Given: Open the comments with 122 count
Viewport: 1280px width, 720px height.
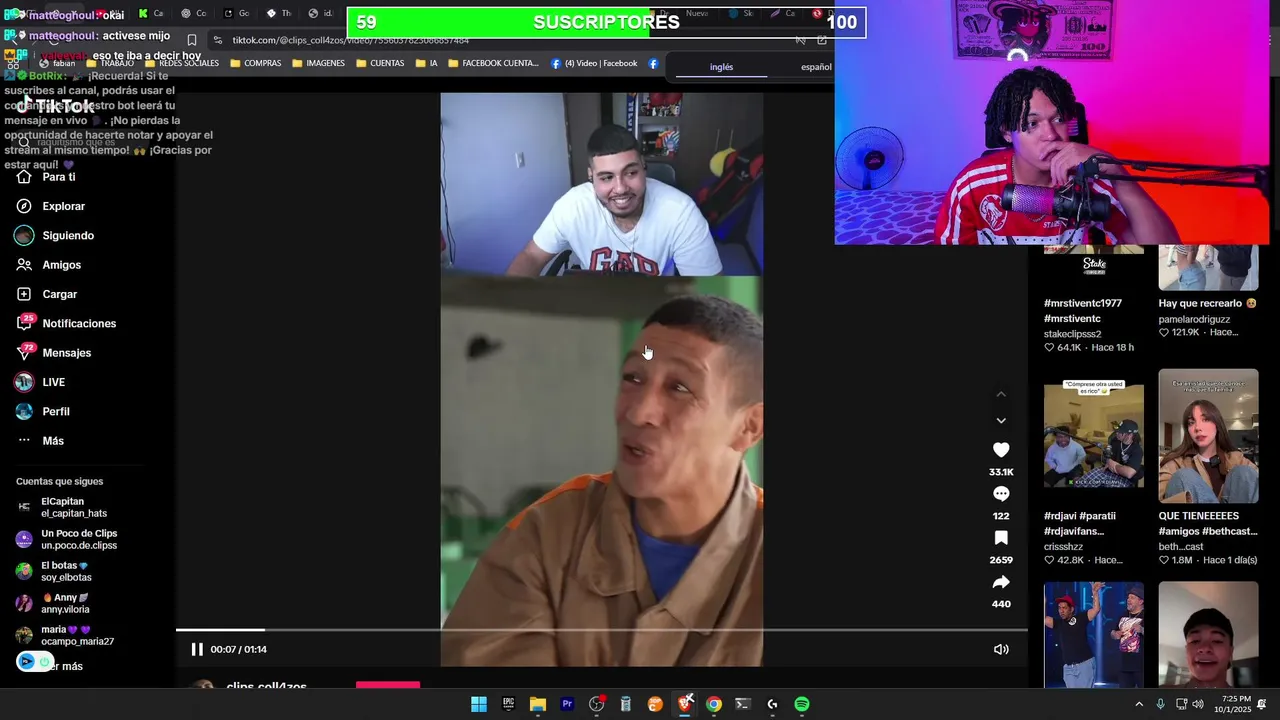Looking at the screenshot, I should click(x=1001, y=494).
